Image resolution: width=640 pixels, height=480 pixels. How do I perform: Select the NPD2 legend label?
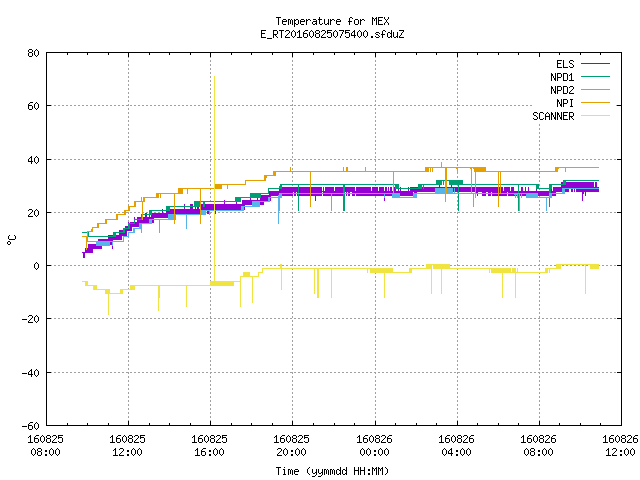[x=562, y=90]
